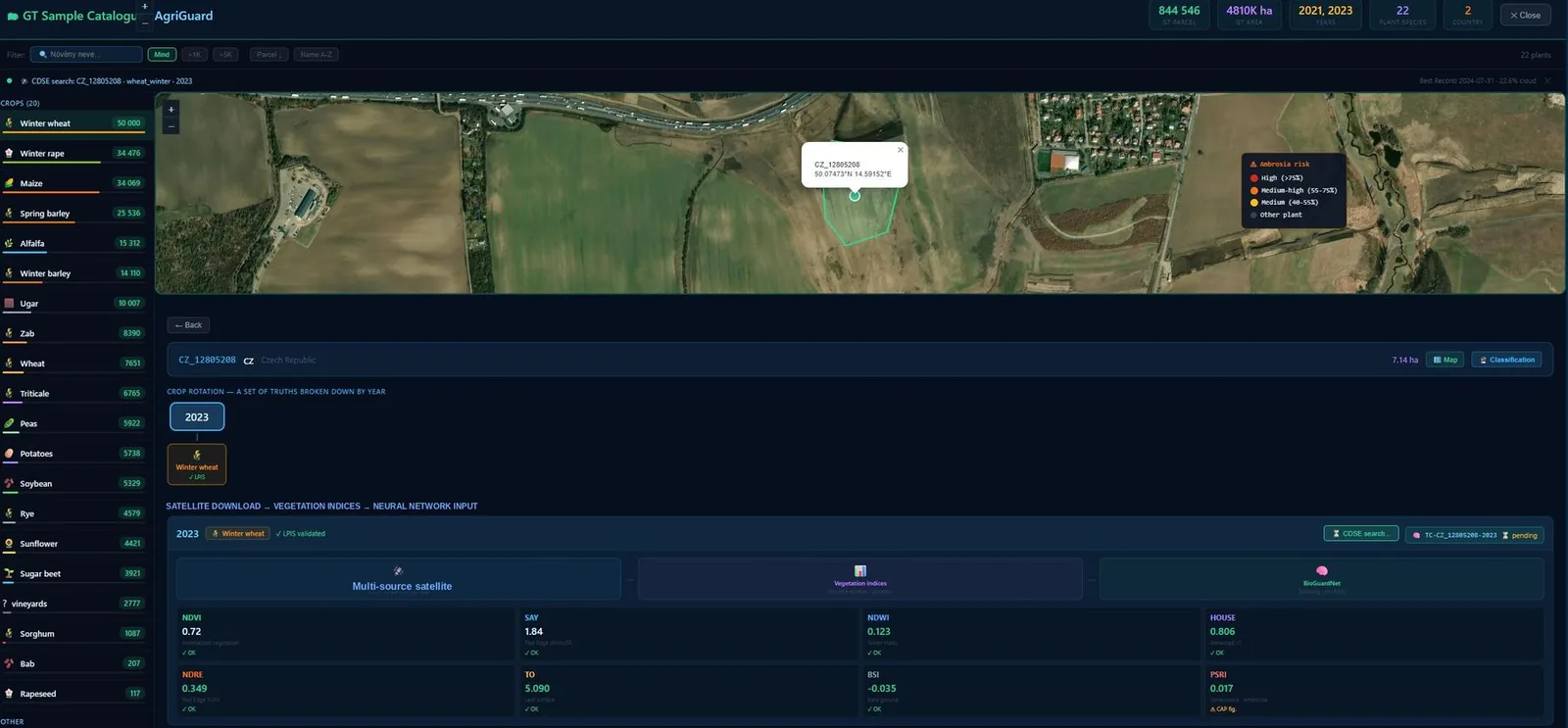Viewport: 1568px width, 728px height.
Task: Close the catalogue with the Close button
Action: 1526,16
